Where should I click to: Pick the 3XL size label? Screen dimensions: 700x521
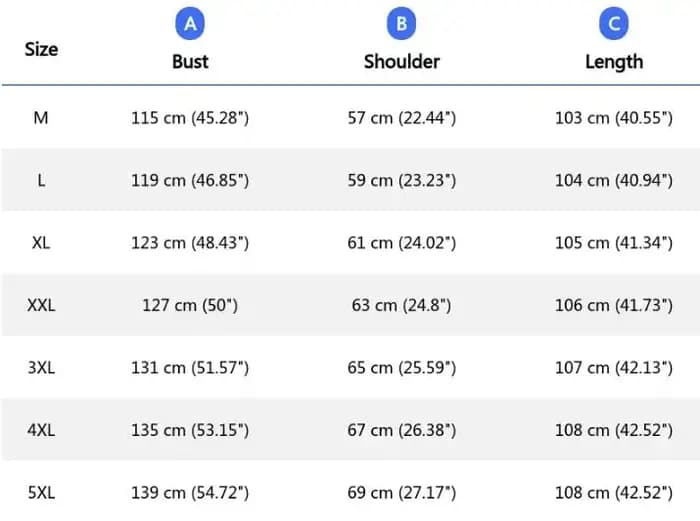click(x=41, y=368)
